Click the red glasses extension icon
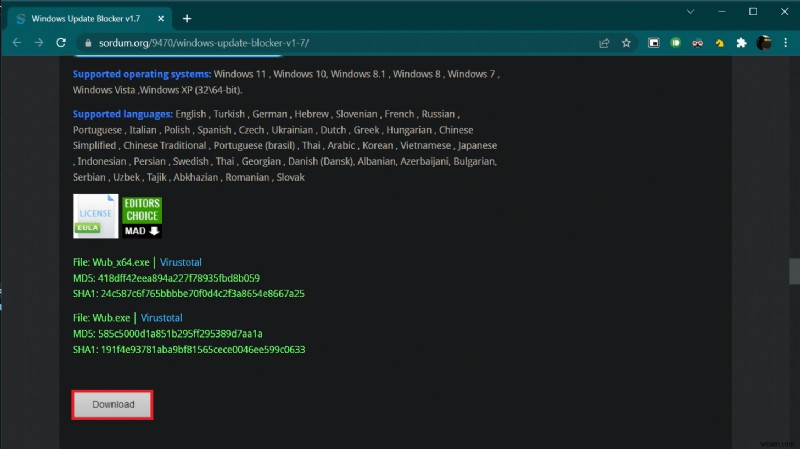Screen dimensions: 800x449 tap(697, 43)
